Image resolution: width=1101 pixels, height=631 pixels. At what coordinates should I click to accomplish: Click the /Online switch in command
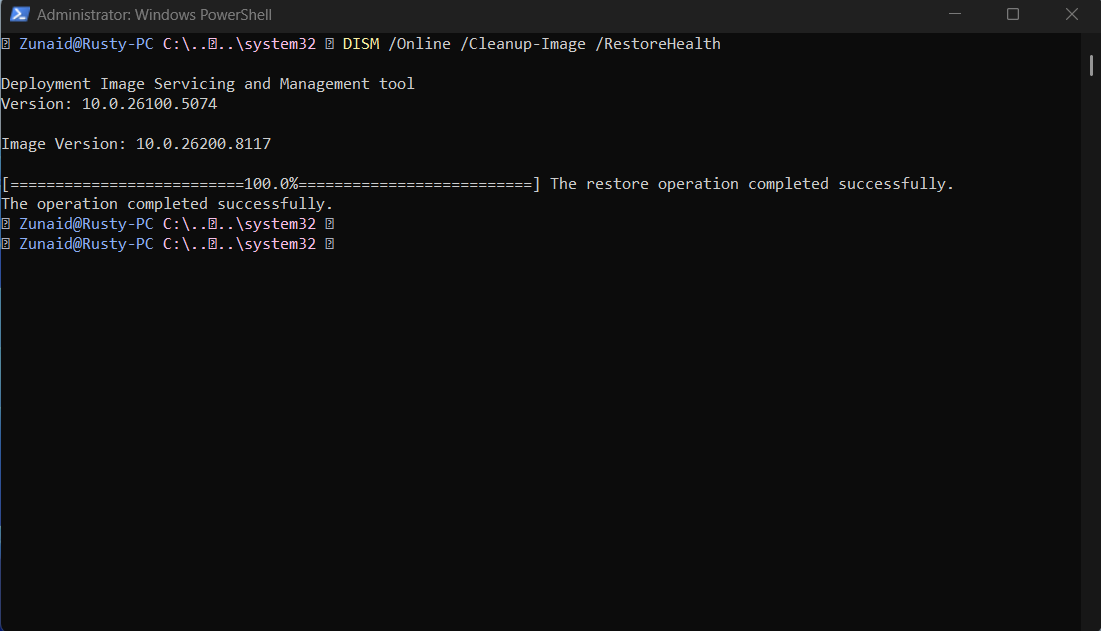(419, 44)
